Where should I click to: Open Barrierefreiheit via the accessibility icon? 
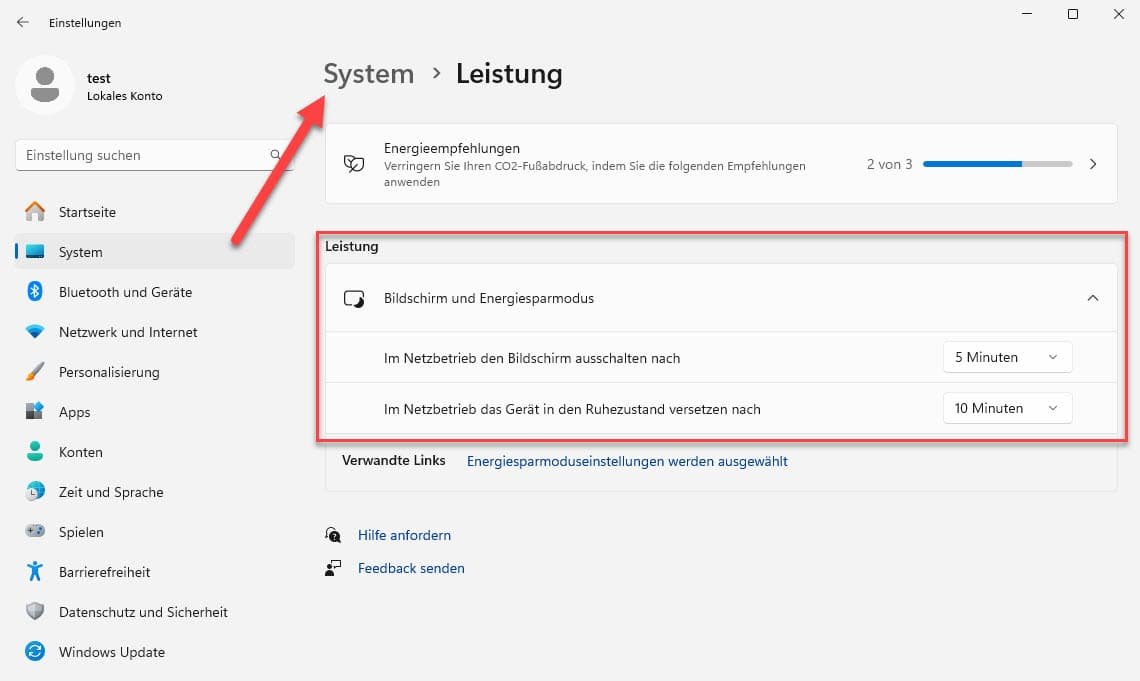[x=33, y=572]
